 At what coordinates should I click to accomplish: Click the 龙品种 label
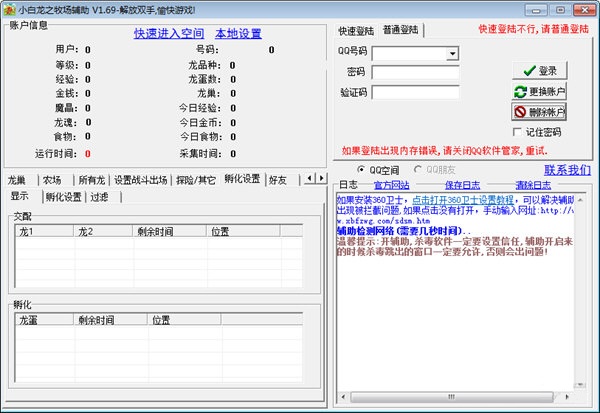pos(205,65)
